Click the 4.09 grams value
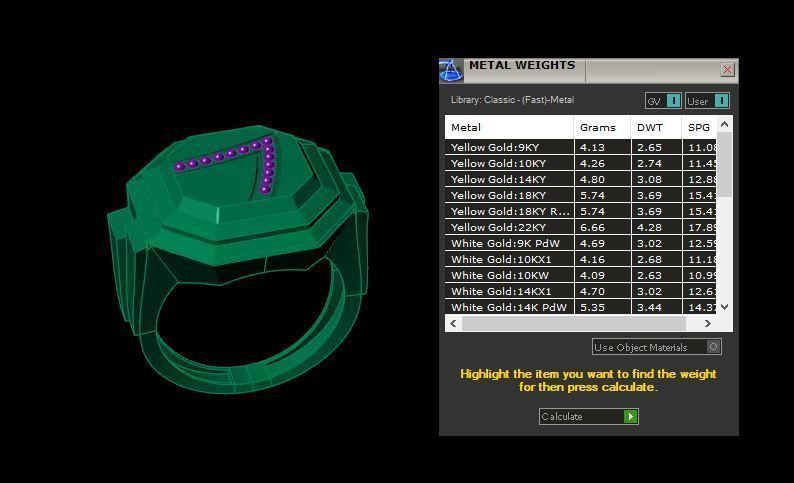Viewport: 794px width, 483px height. (x=592, y=275)
